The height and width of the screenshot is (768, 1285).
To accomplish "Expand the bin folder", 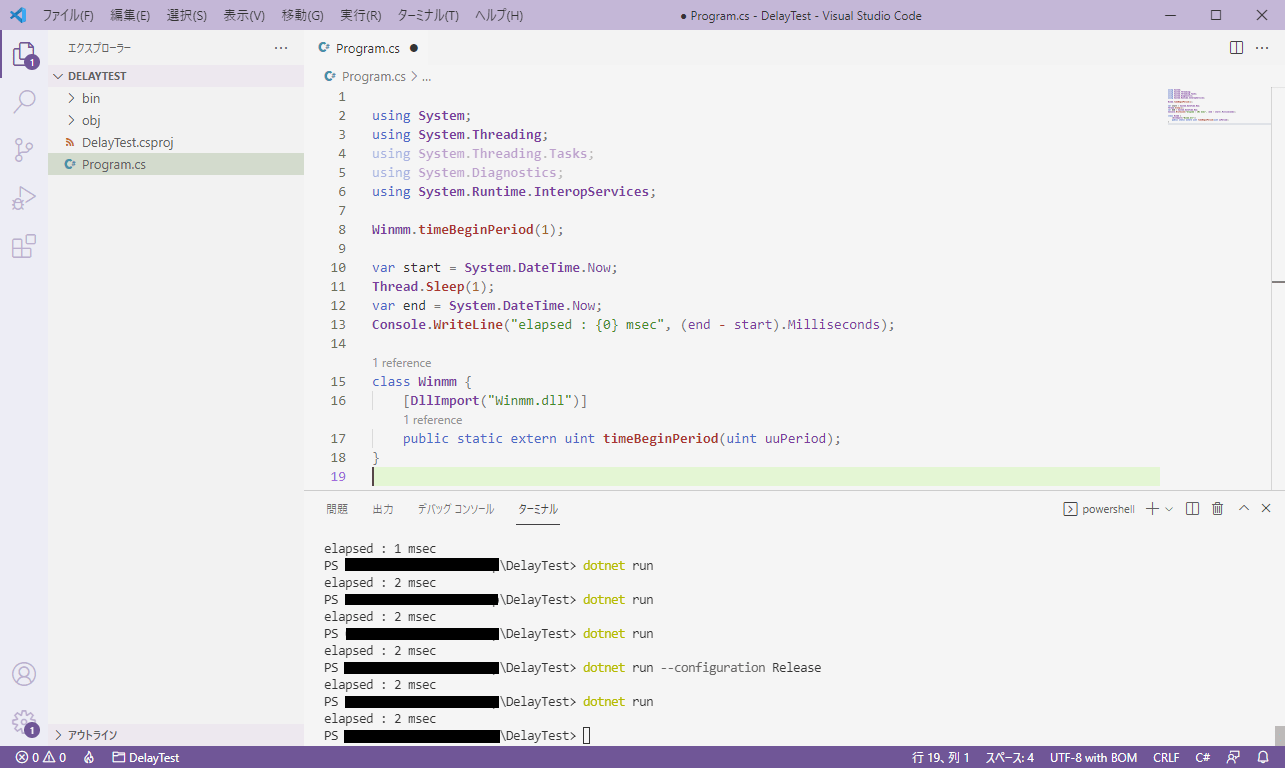I will pos(91,97).
